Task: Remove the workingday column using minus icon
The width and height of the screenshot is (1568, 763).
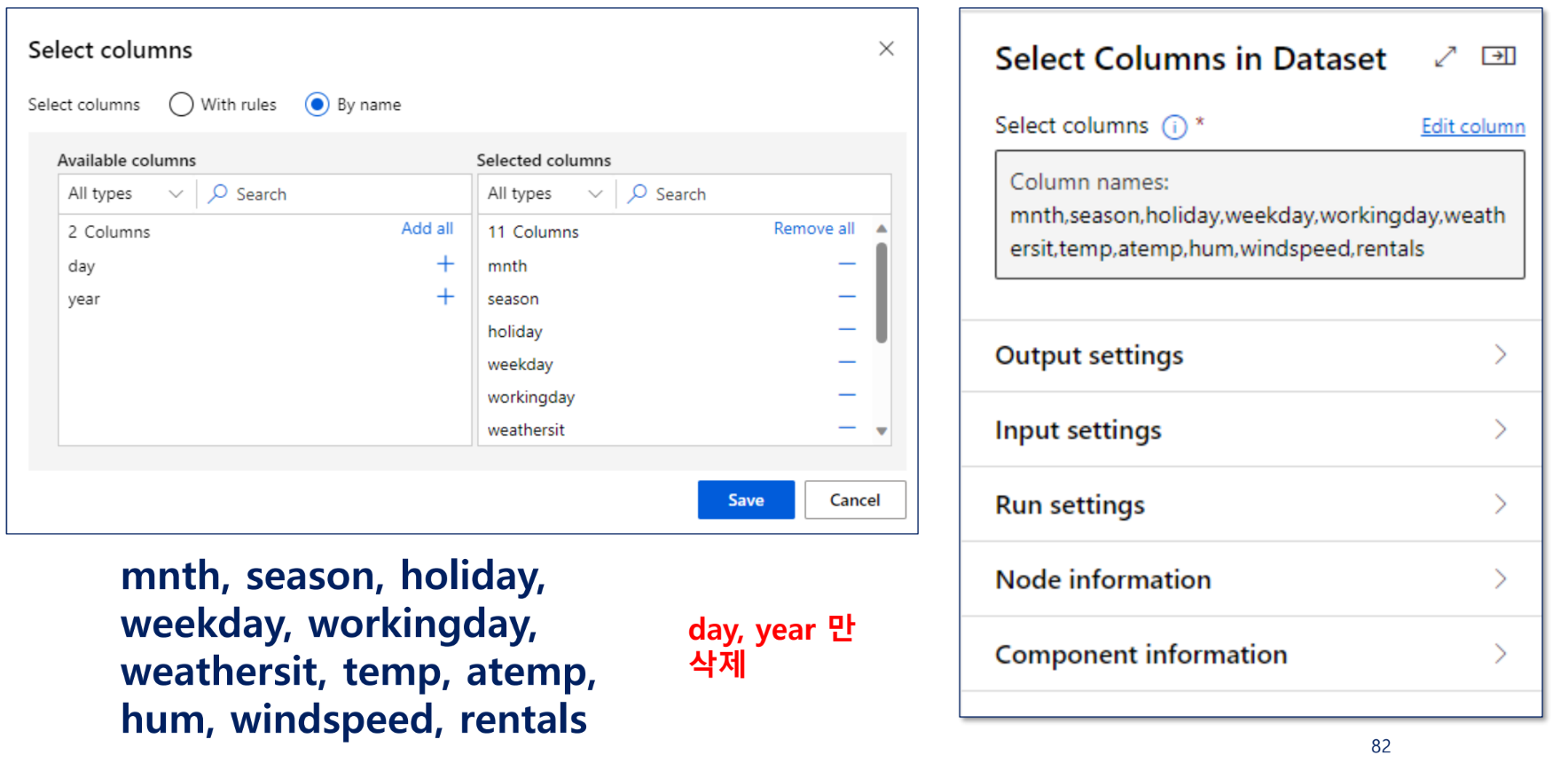Action: [x=847, y=395]
